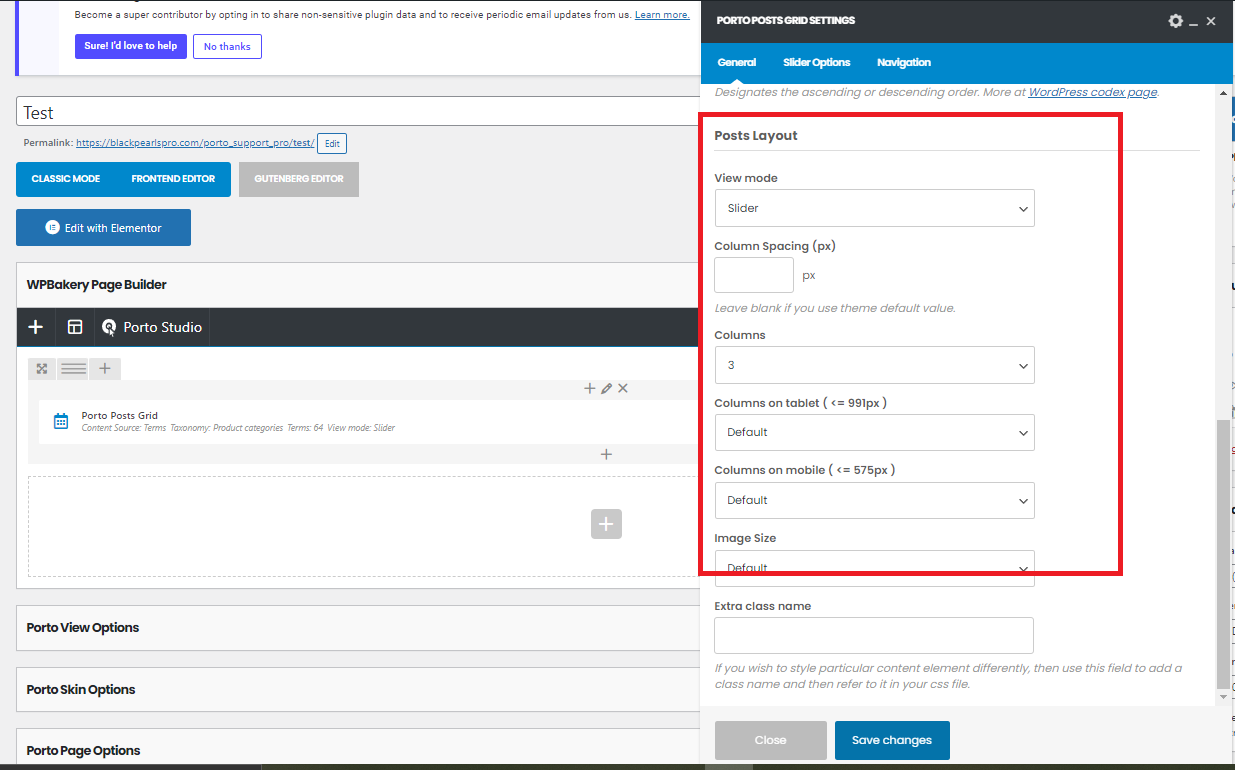Open the permalink URL for the test page
The image size is (1235, 770).
click(195, 143)
